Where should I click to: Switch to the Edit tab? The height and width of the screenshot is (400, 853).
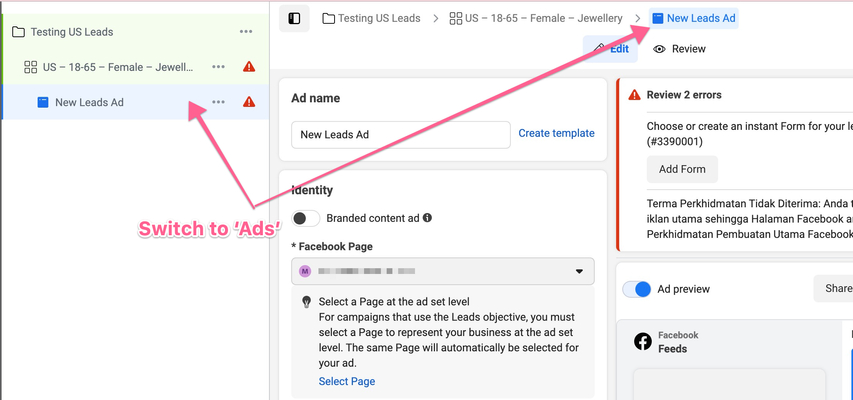(x=611, y=48)
